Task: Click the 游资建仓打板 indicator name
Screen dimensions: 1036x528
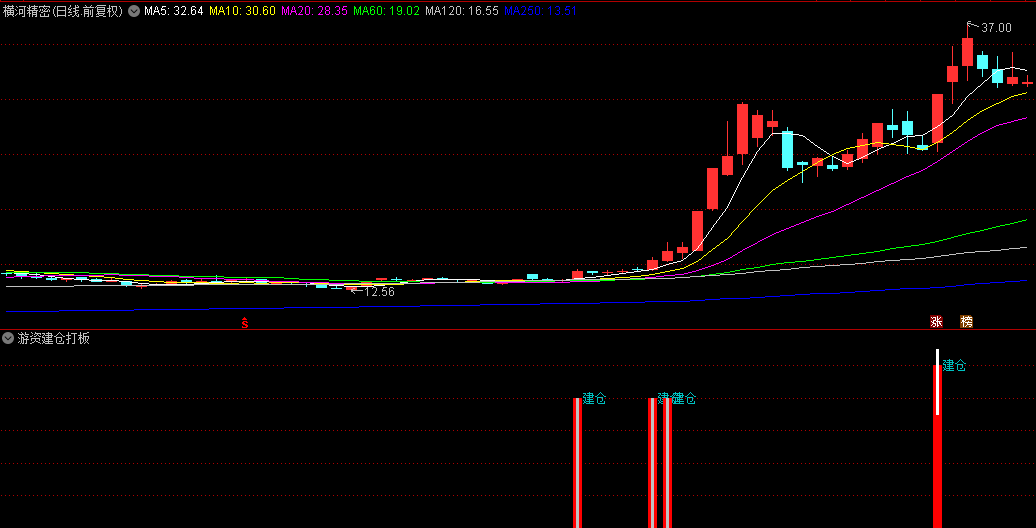Action: coord(54,338)
